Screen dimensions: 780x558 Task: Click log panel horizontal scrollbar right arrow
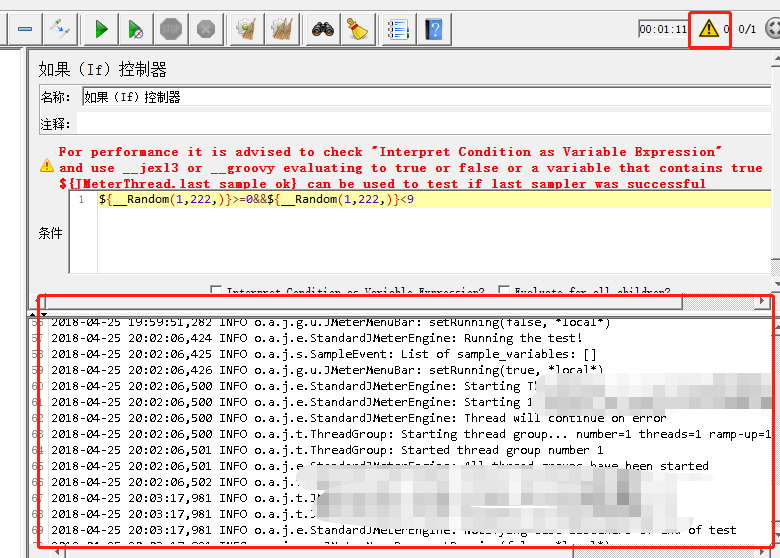tap(762, 552)
